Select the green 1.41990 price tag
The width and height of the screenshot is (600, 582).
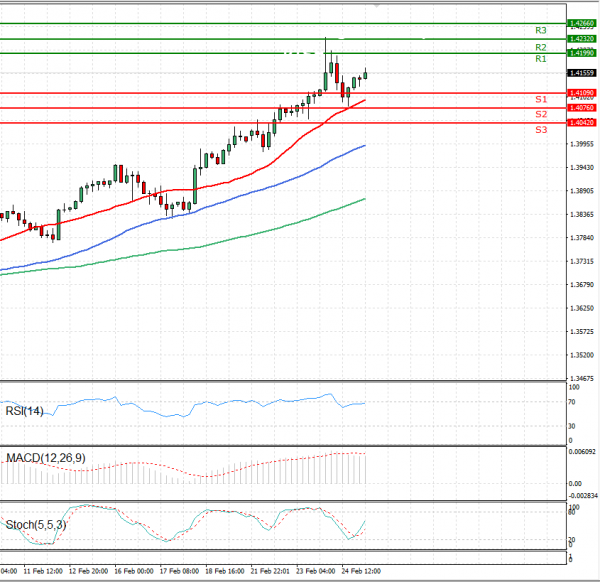point(582,53)
